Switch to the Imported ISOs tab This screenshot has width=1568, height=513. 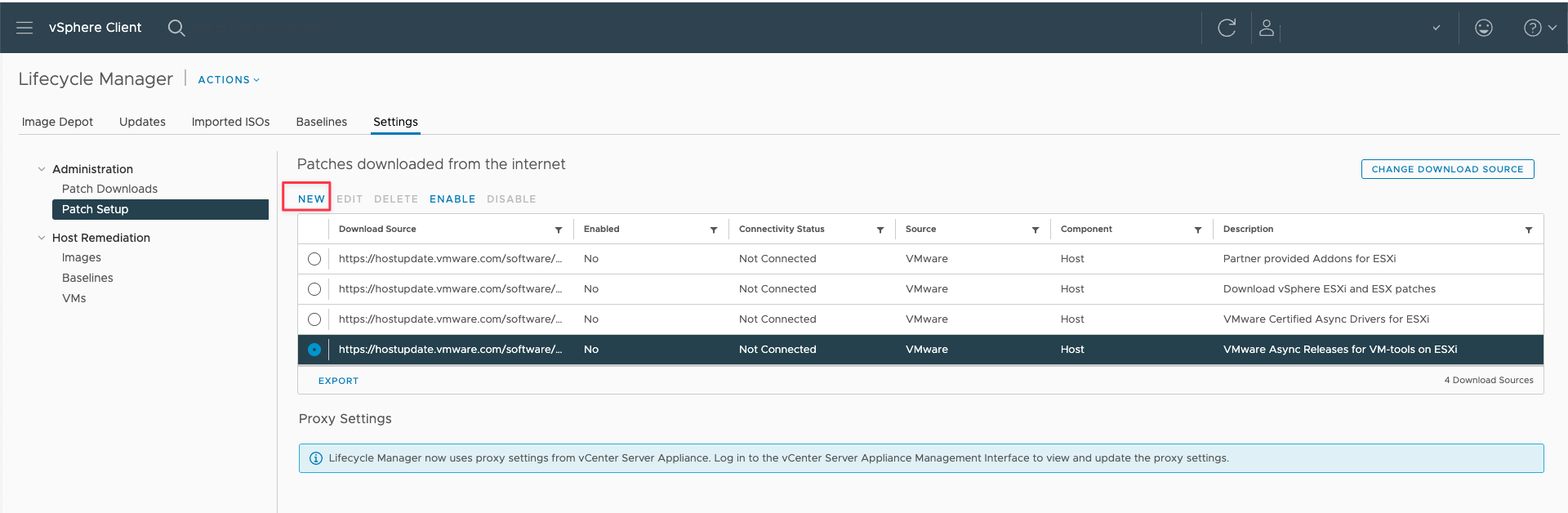point(230,122)
